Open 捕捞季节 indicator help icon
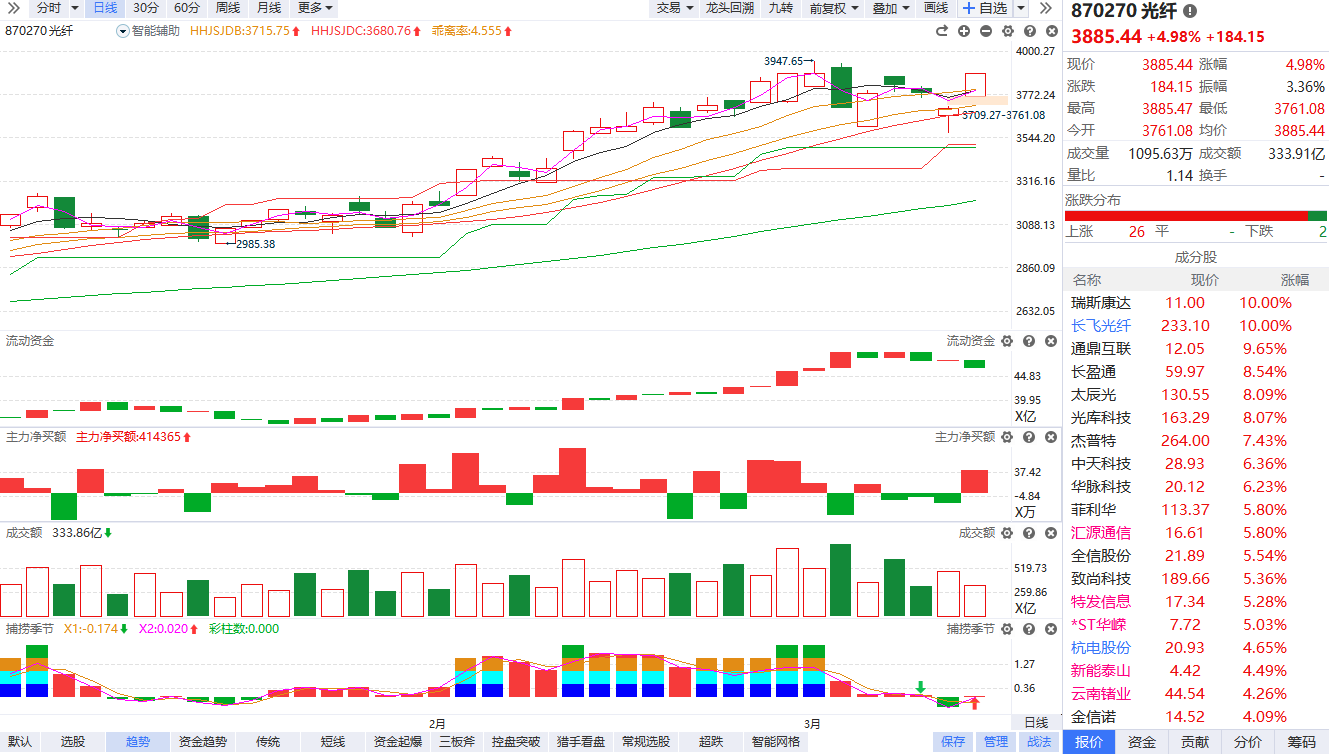1329x754 pixels. click(1029, 629)
